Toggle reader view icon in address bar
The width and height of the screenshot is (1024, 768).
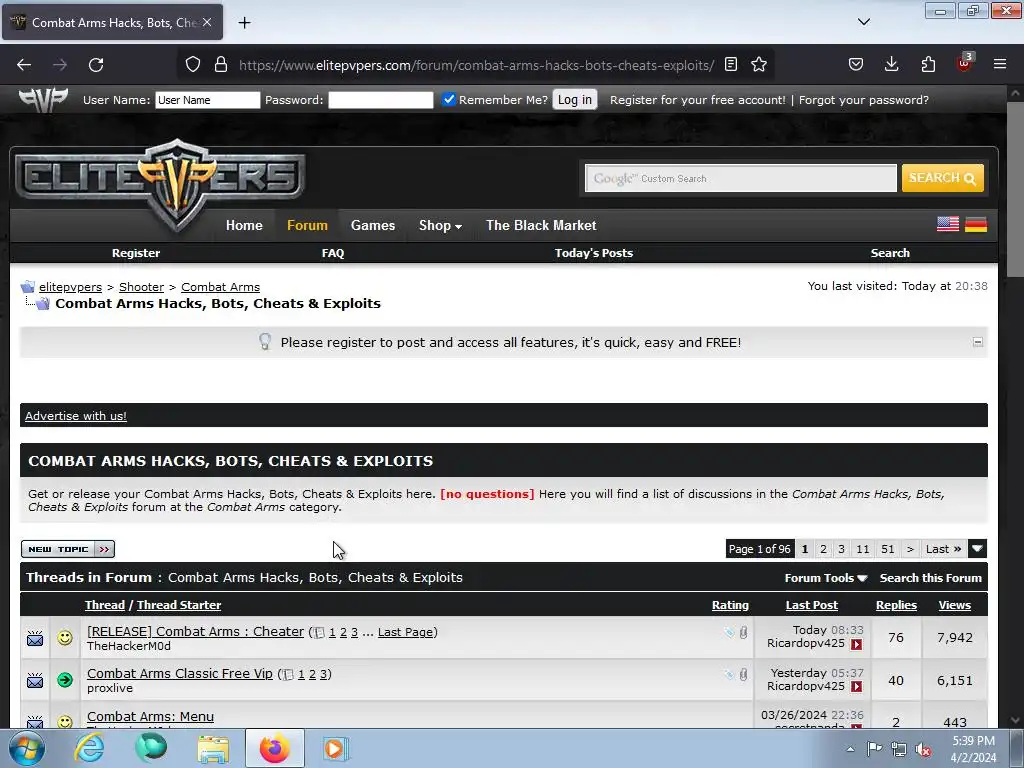click(x=731, y=65)
